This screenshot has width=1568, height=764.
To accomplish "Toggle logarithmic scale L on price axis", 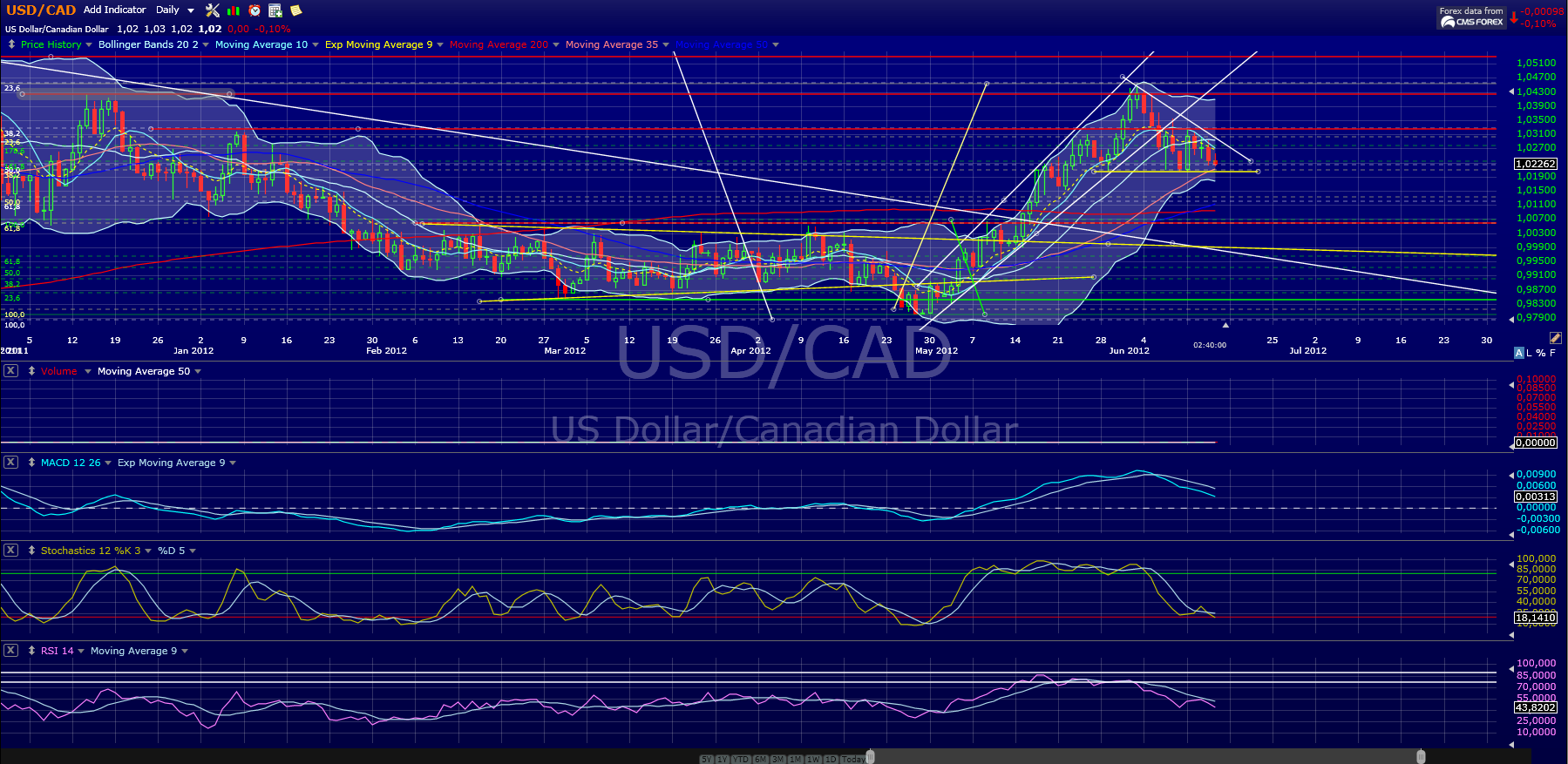I will [1530, 353].
